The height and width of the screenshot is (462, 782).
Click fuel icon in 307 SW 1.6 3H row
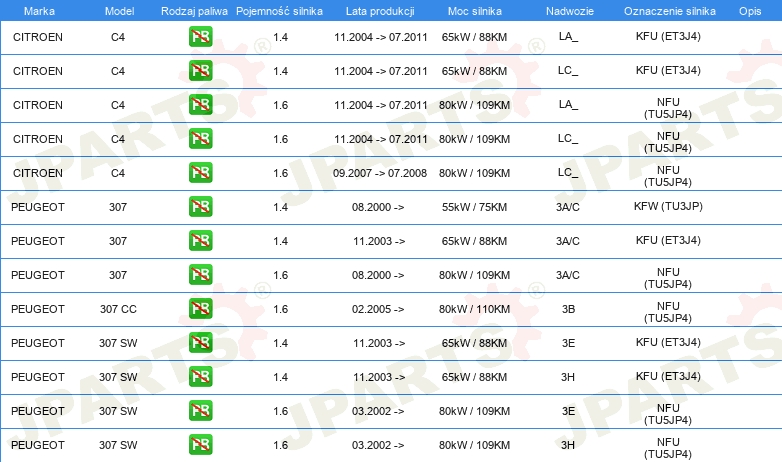[200, 444]
